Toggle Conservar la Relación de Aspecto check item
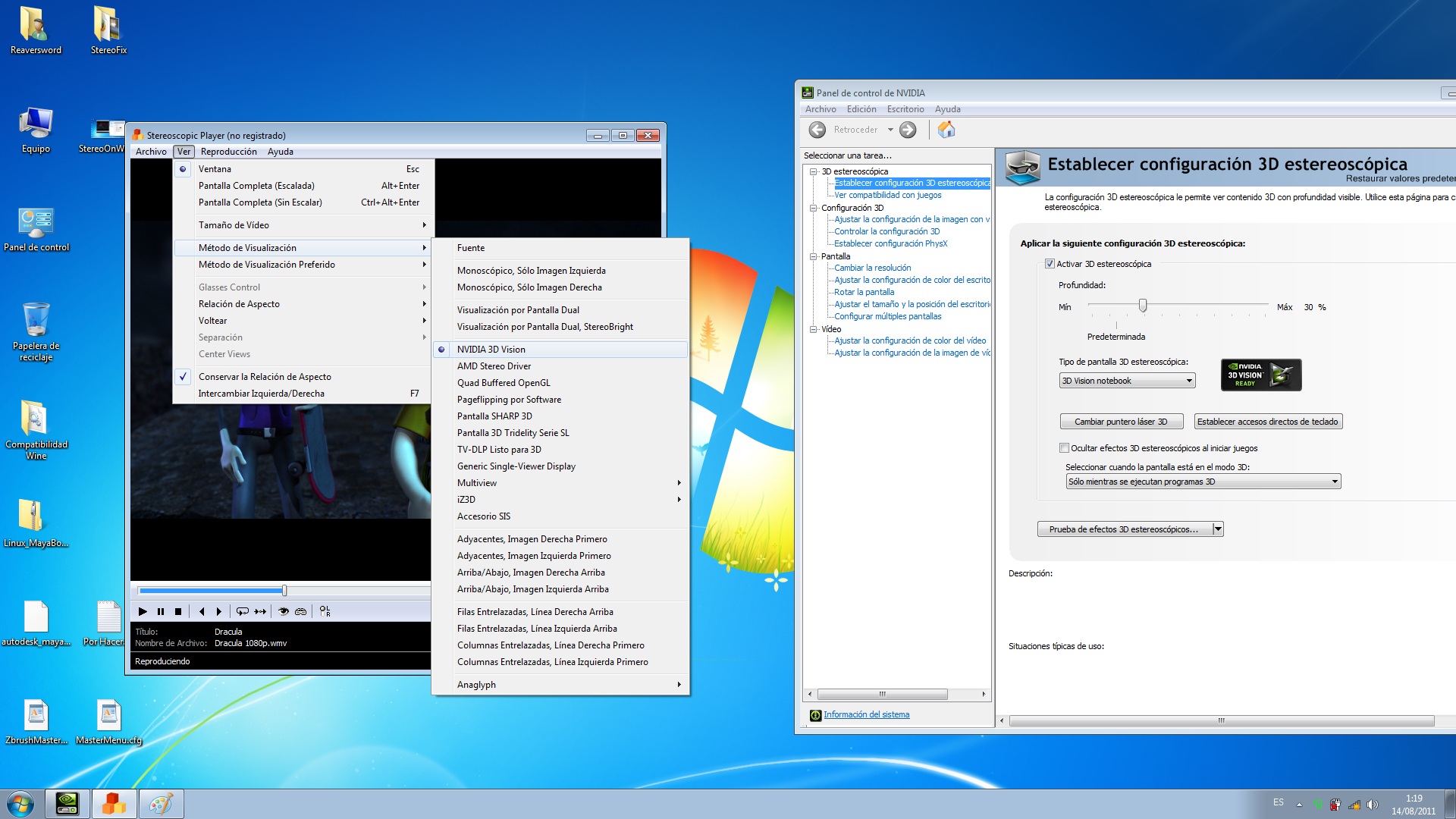Image resolution: width=1456 pixels, height=819 pixels. (303, 377)
